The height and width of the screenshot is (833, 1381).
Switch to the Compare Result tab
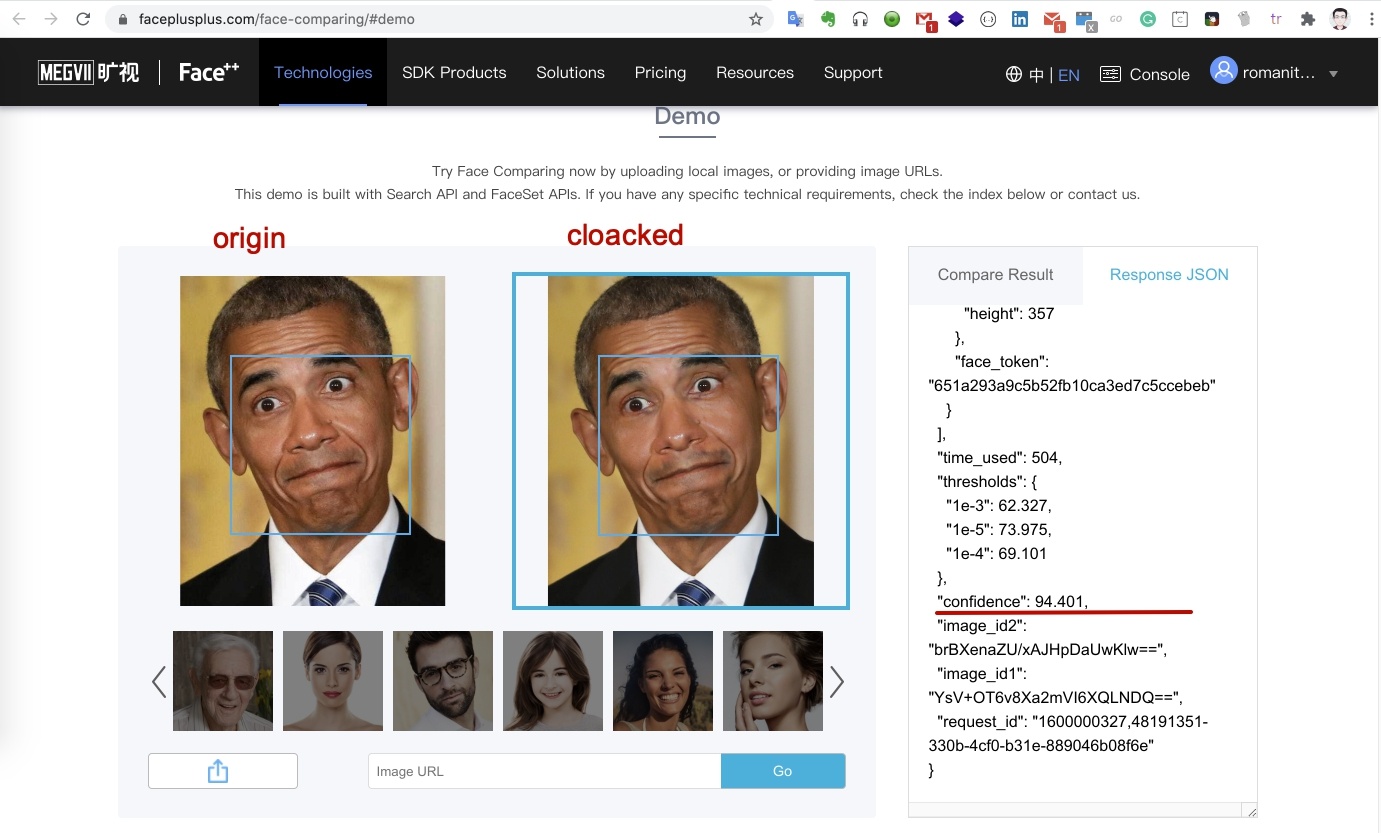(x=995, y=274)
